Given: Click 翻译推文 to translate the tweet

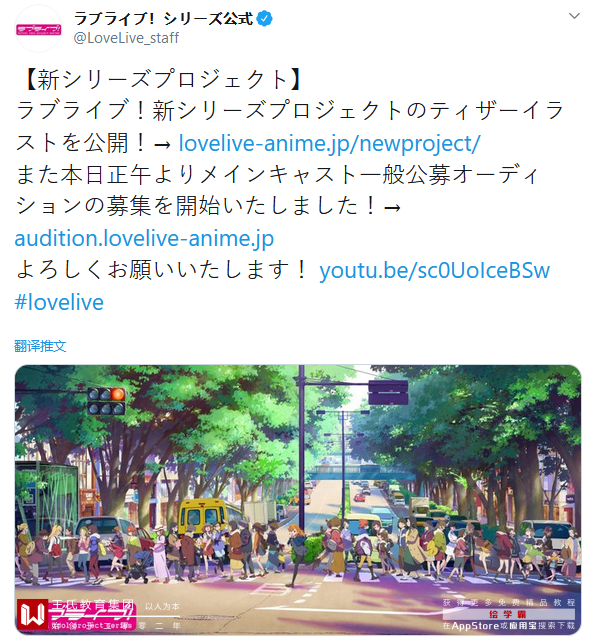Looking at the screenshot, I should pos(40,346).
